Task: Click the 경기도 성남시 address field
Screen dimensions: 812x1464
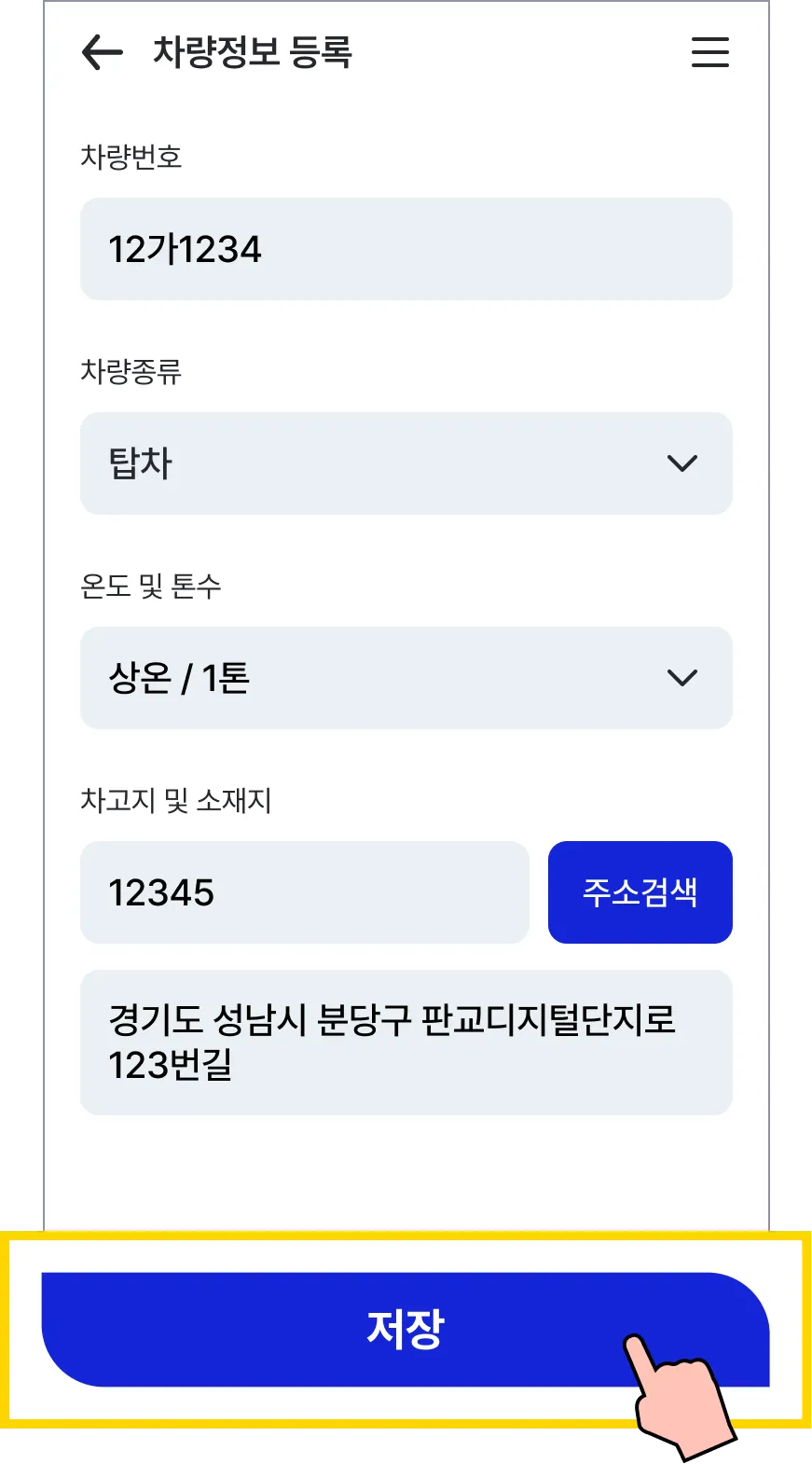Action: tap(406, 1043)
